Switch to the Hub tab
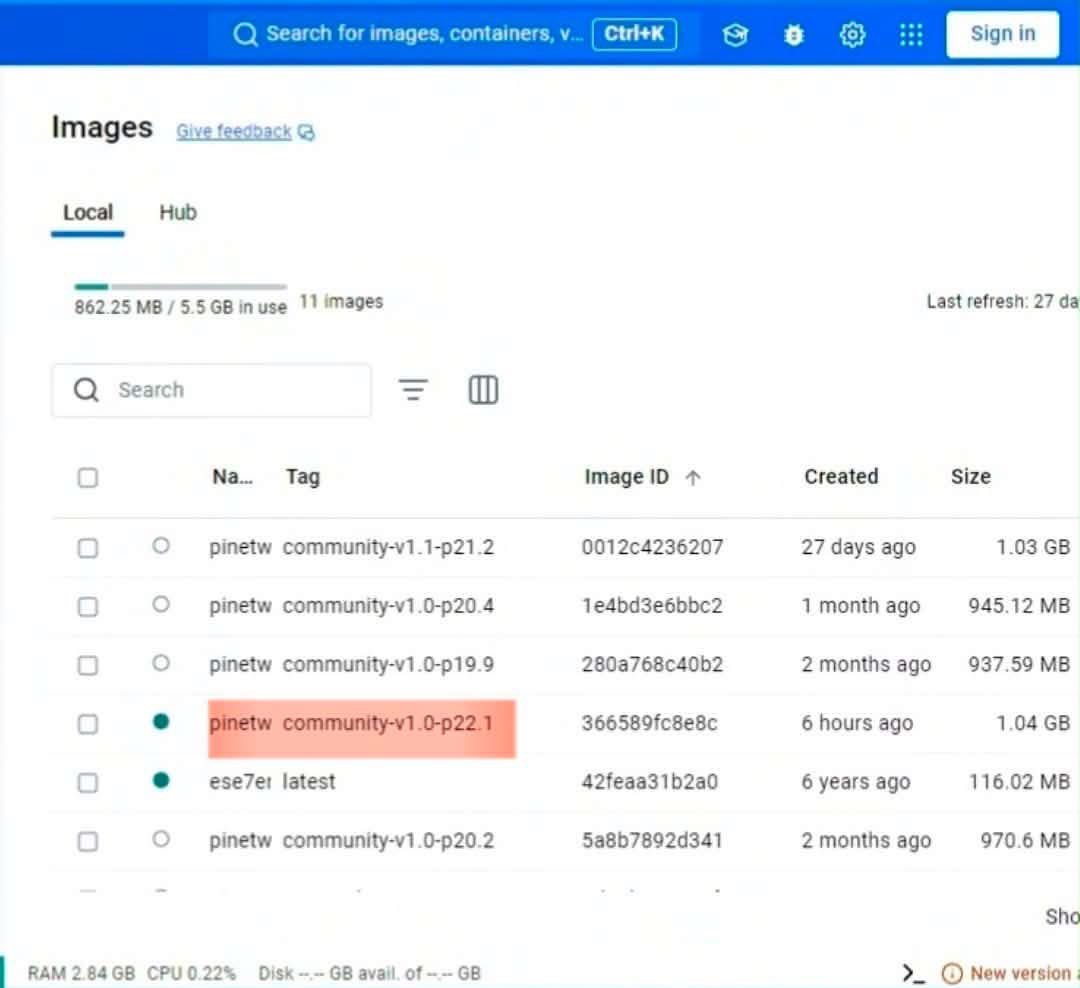The height and width of the screenshot is (988, 1080). 177,212
